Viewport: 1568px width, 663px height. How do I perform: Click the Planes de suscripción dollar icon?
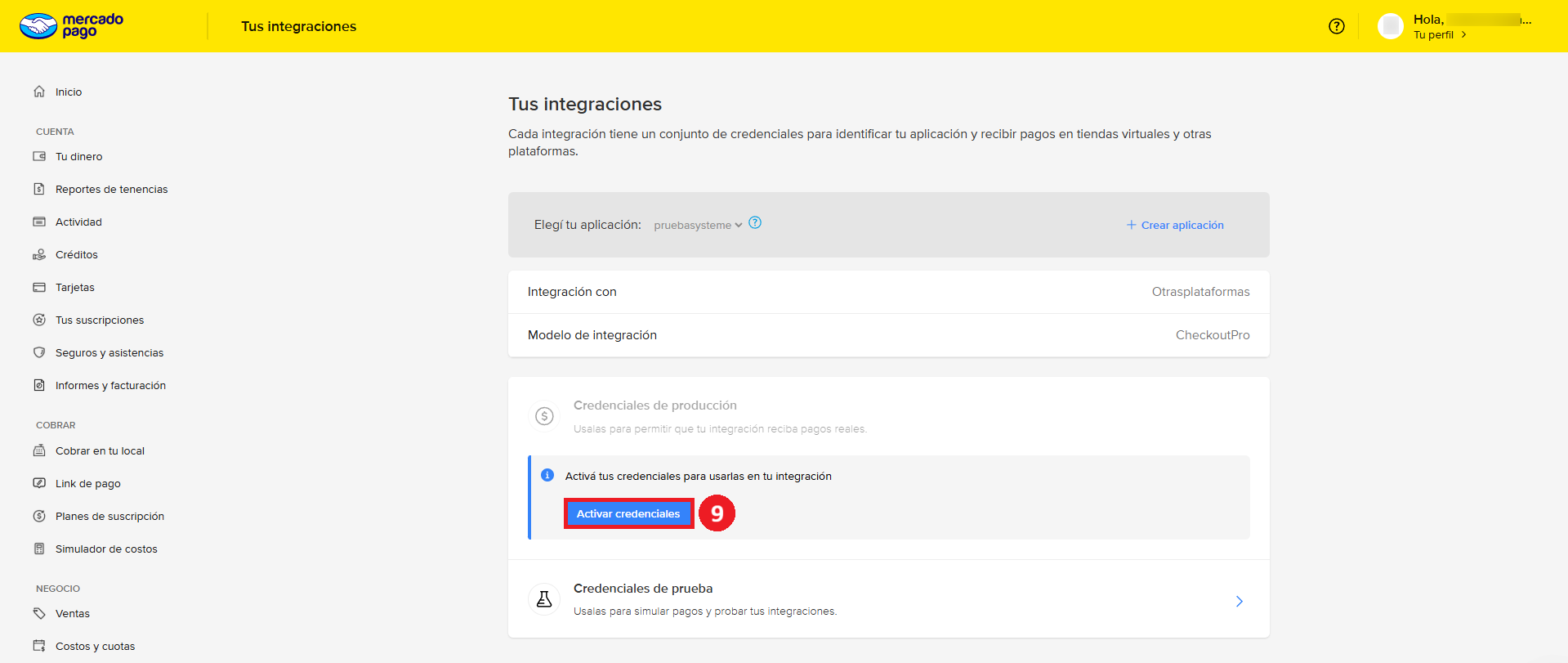click(x=39, y=516)
